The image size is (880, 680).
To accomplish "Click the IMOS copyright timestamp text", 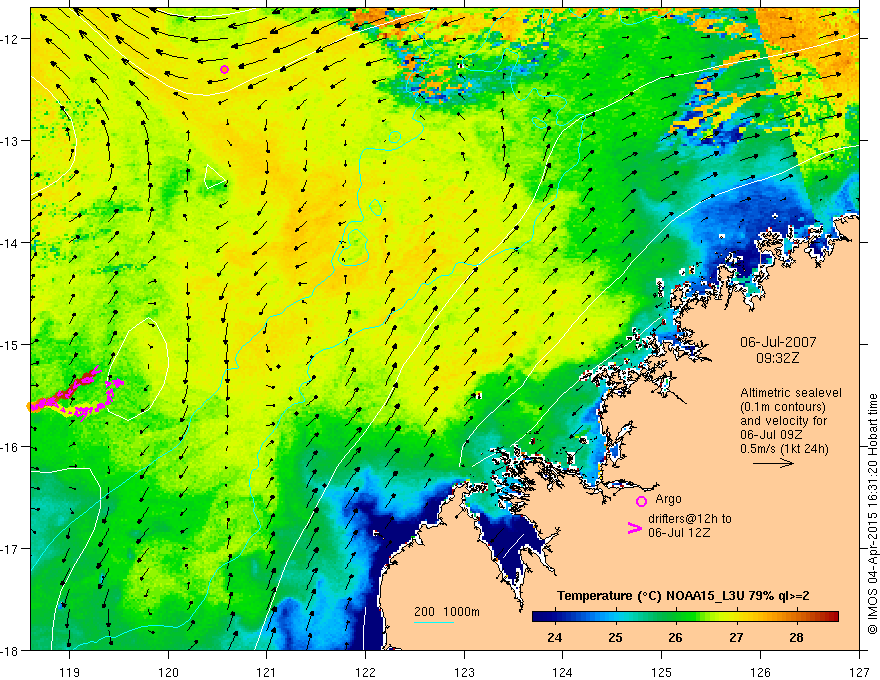I will point(872,514).
